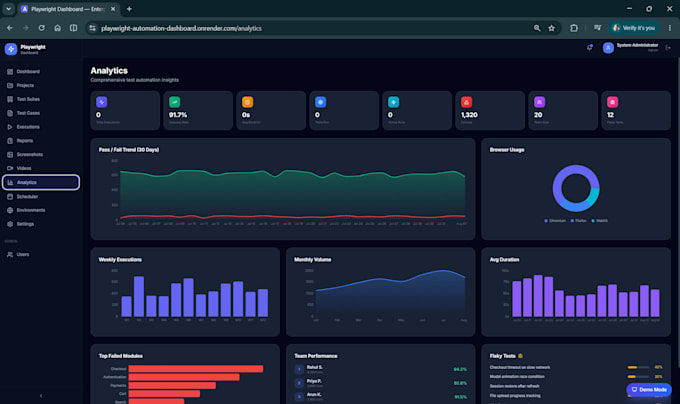
Task: Open the browser three-dot menu
Action: coord(670,28)
